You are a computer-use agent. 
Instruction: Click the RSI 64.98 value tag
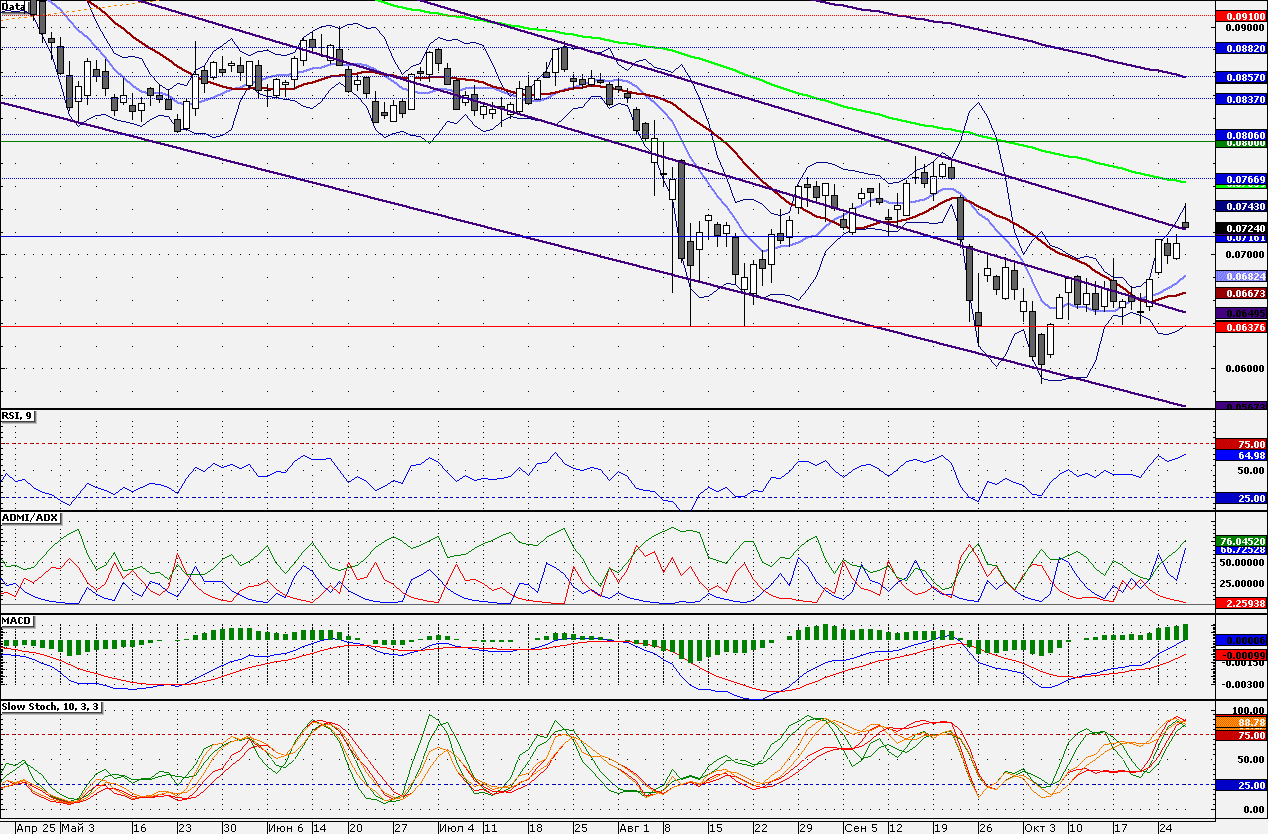[1241, 455]
